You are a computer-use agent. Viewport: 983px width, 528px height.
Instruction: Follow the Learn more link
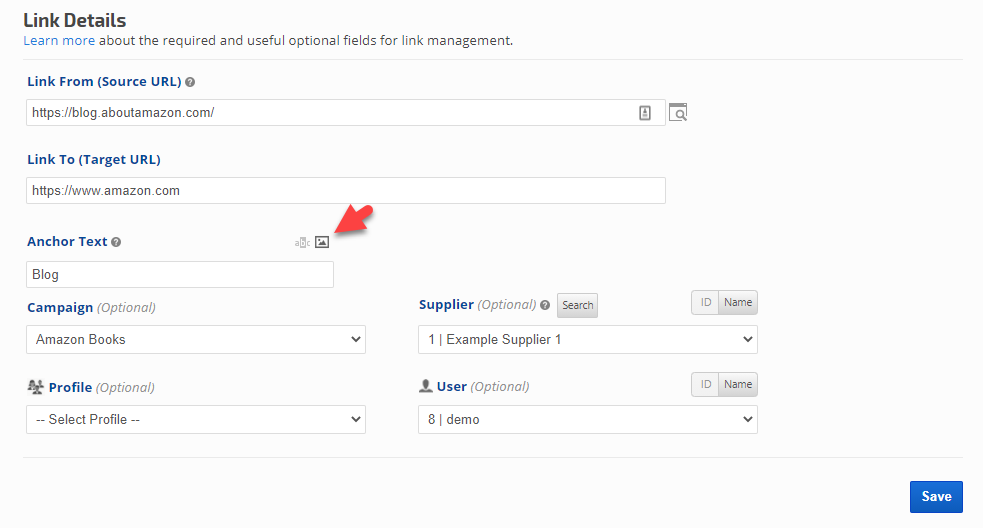59,41
